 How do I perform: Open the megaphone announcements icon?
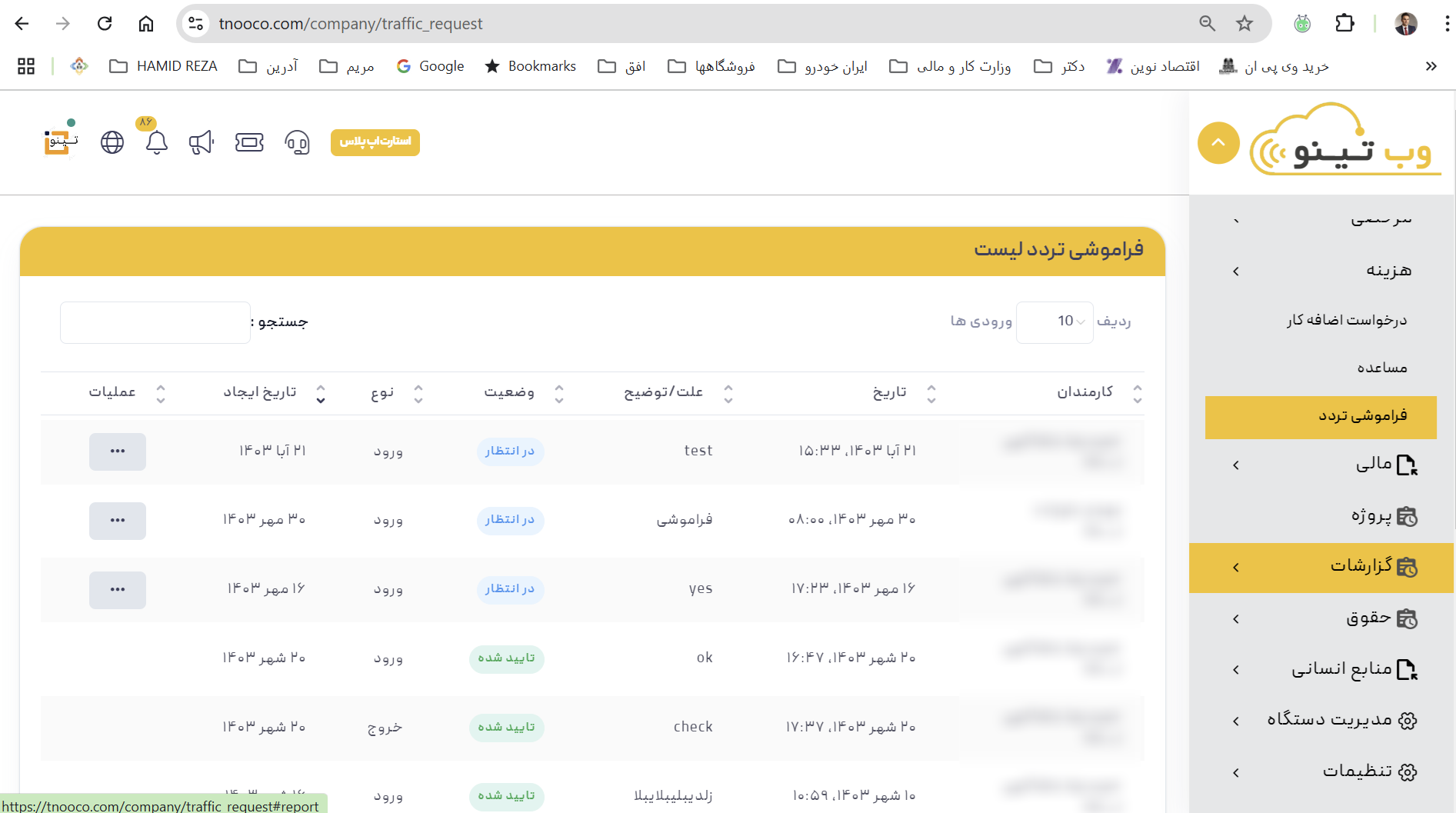201,142
